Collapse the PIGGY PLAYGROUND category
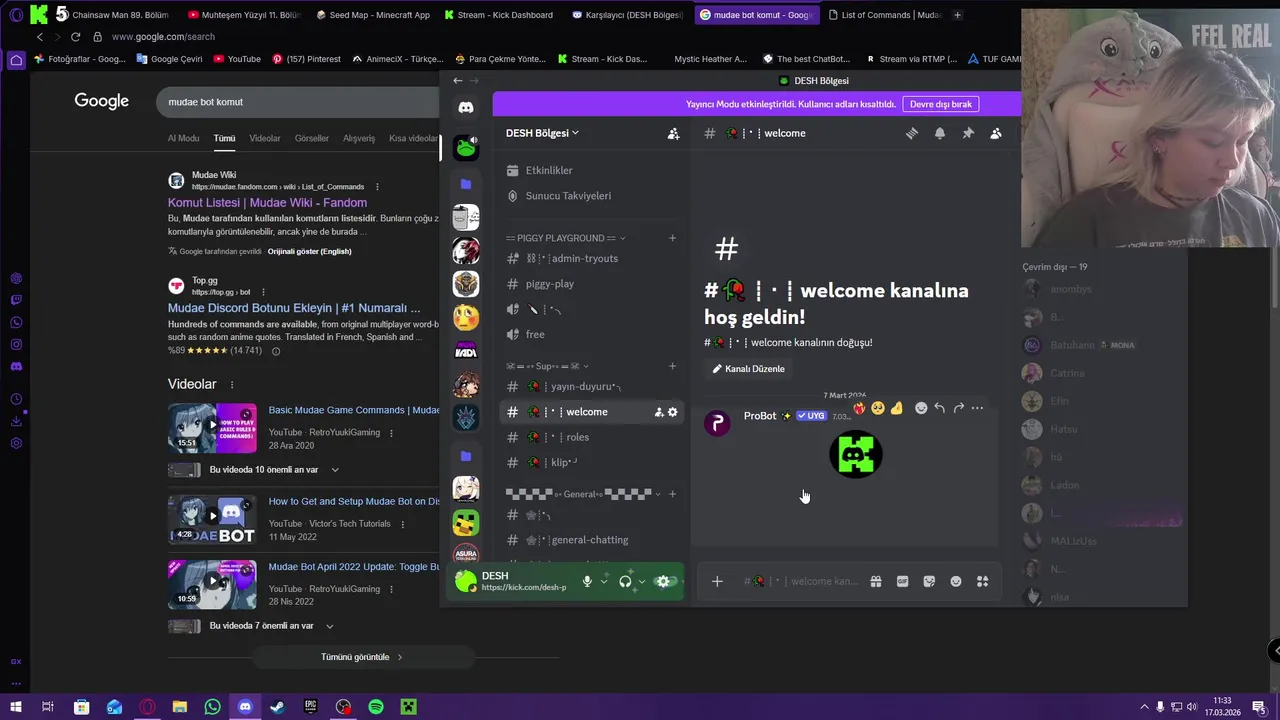 click(x=565, y=238)
